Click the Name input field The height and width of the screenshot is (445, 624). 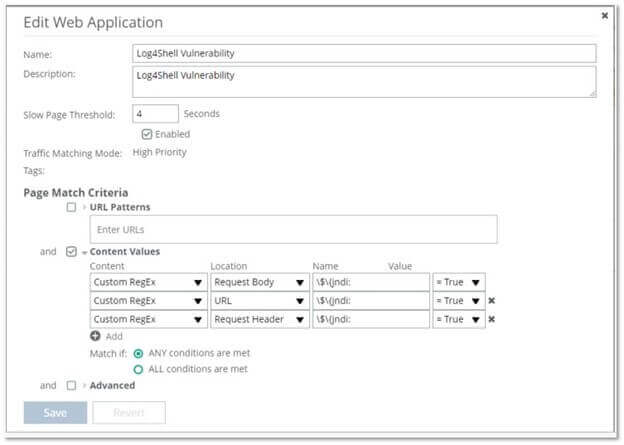click(x=364, y=53)
